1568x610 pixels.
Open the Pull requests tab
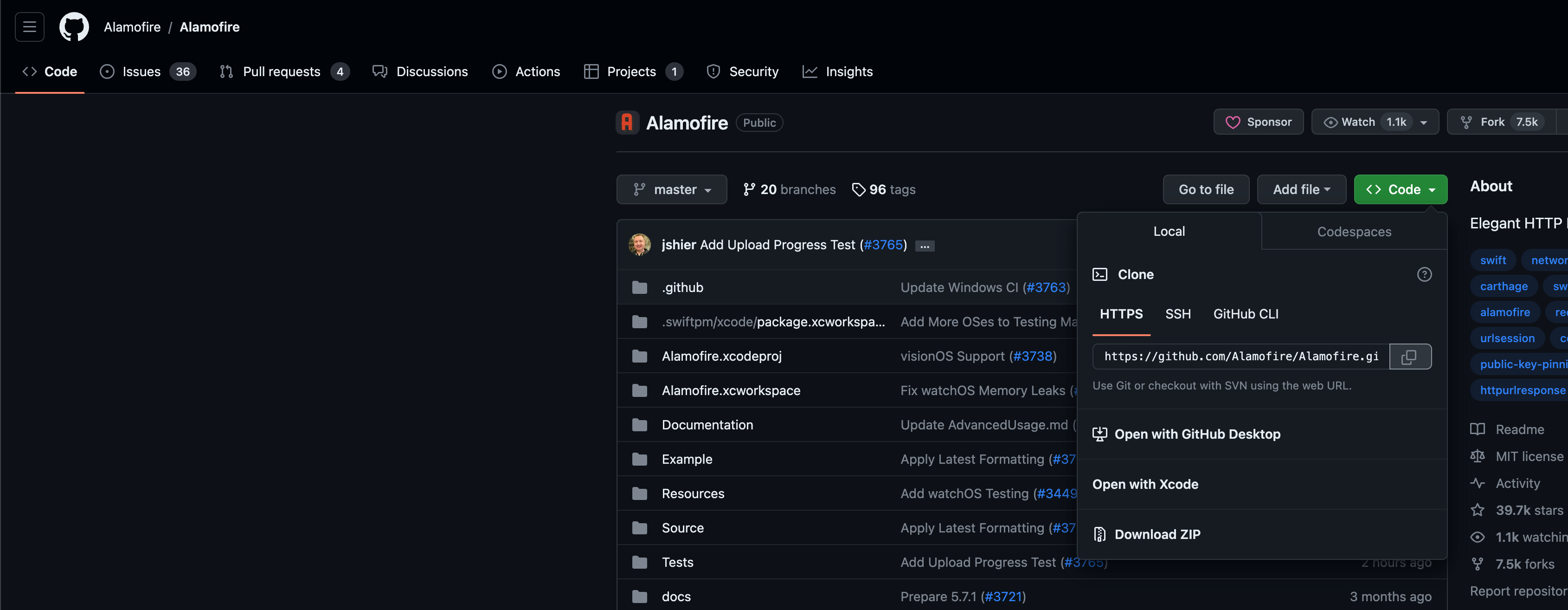(284, 71)
